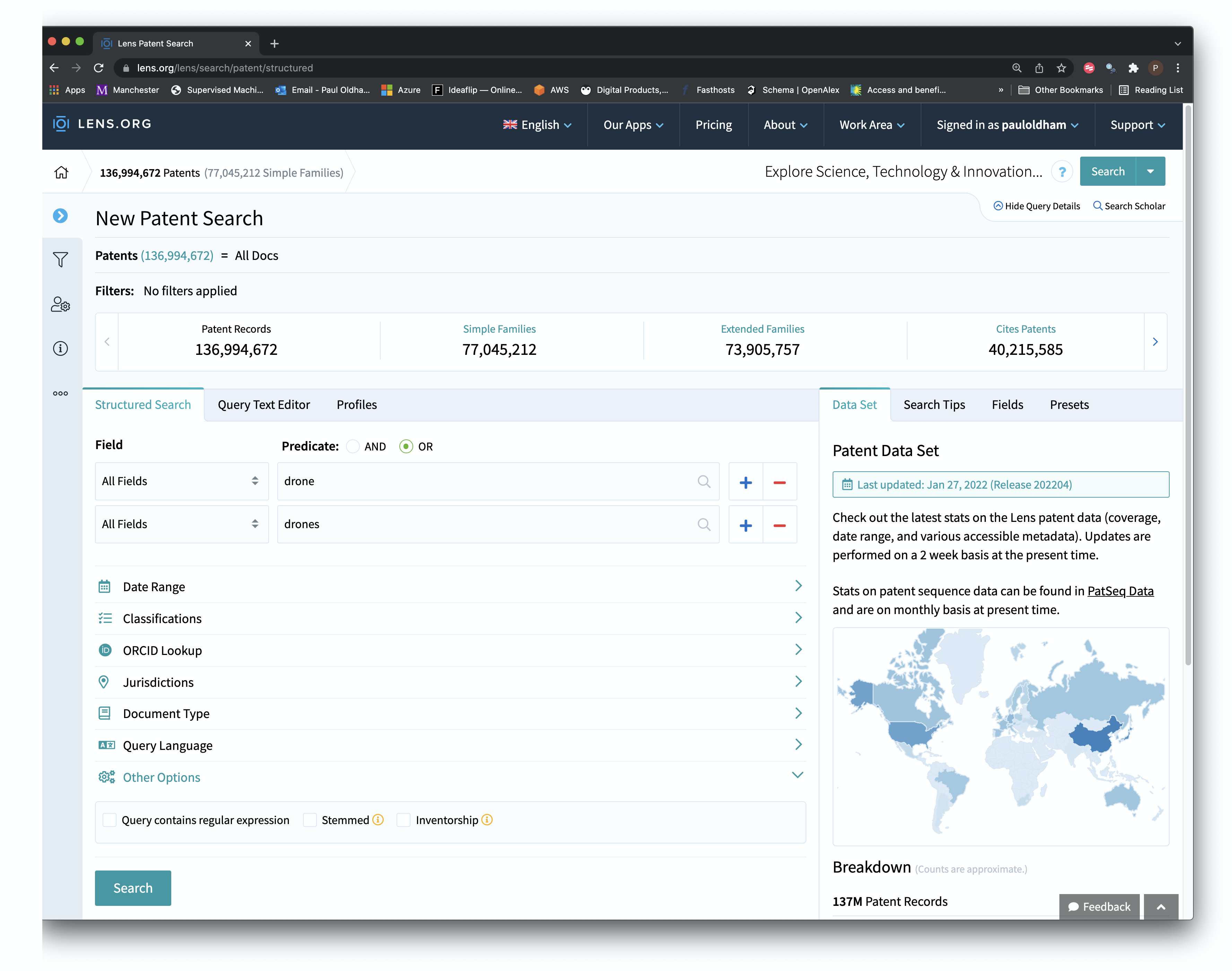1232x971 pixels.
Task: Expand the ORCID Lookup section
Action: (450, 650)
